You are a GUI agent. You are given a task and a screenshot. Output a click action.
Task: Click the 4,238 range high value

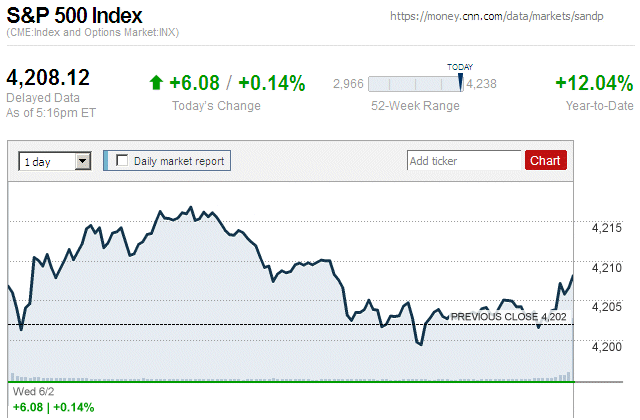point(481,84)
